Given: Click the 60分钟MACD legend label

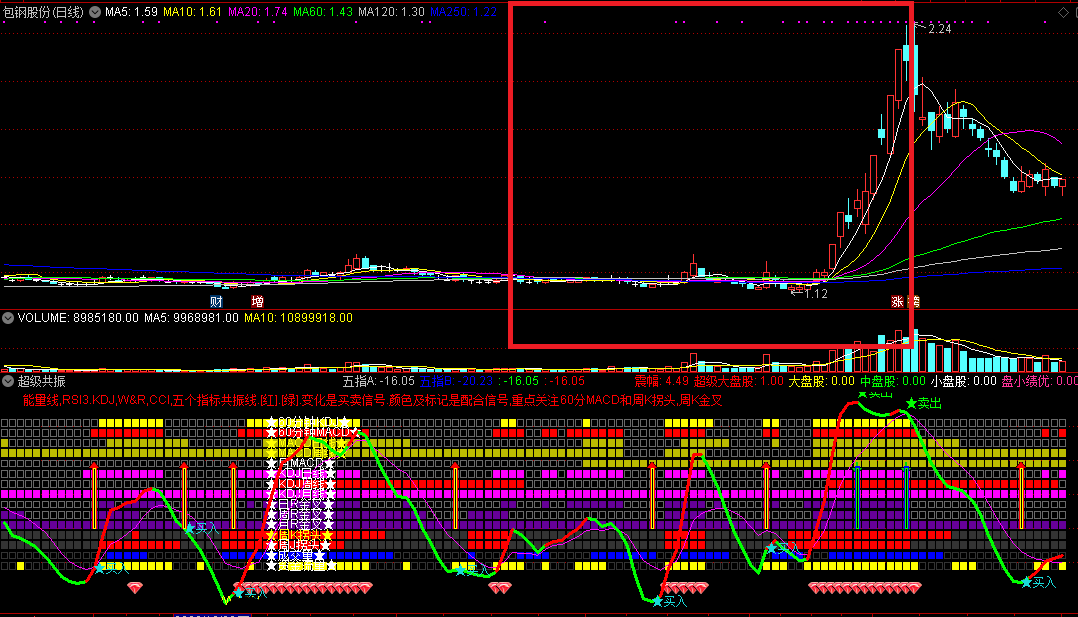Looking at the screenshot, I should click(x=314, y=432).
